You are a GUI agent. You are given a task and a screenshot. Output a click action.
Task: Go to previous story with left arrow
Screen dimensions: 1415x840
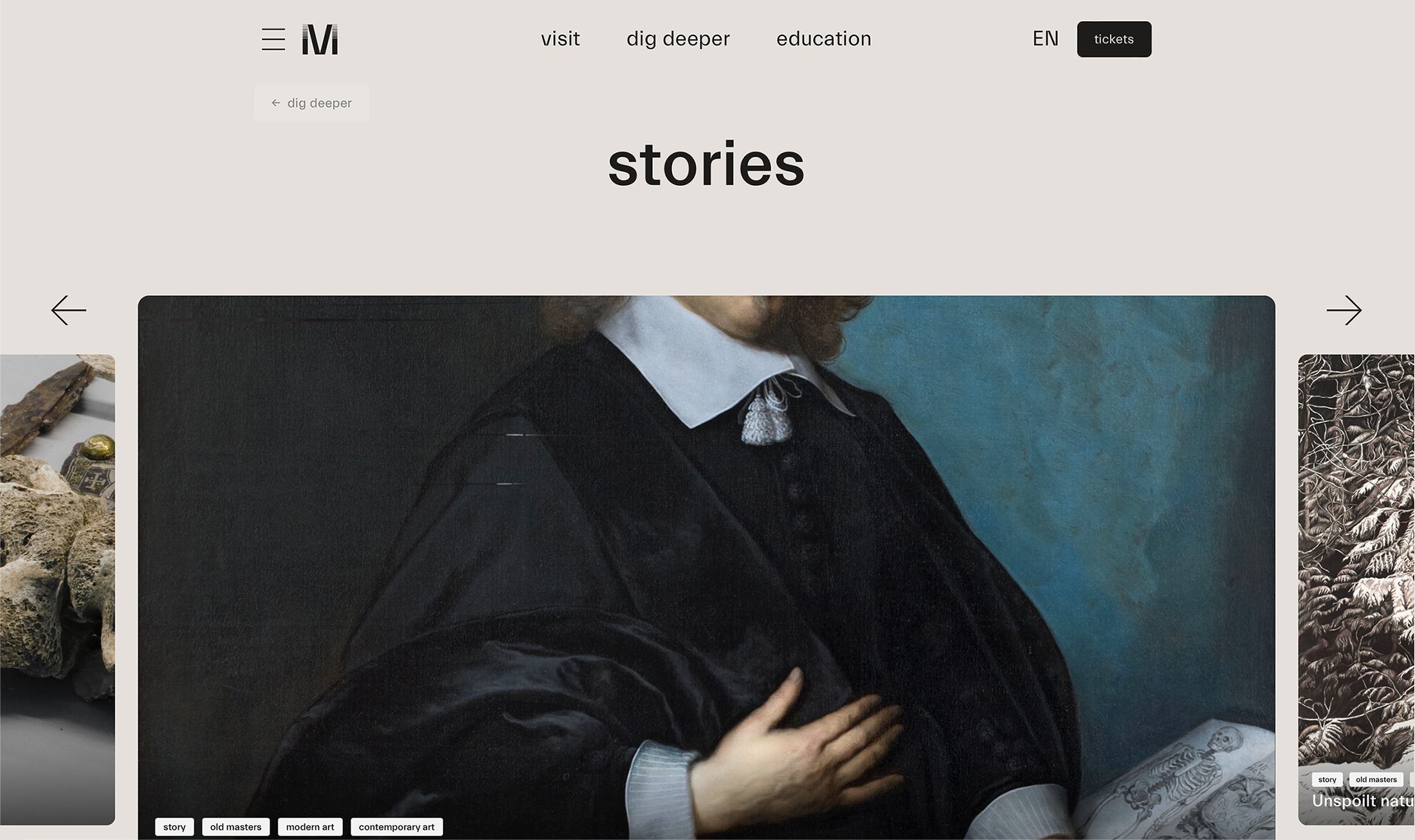69,311
